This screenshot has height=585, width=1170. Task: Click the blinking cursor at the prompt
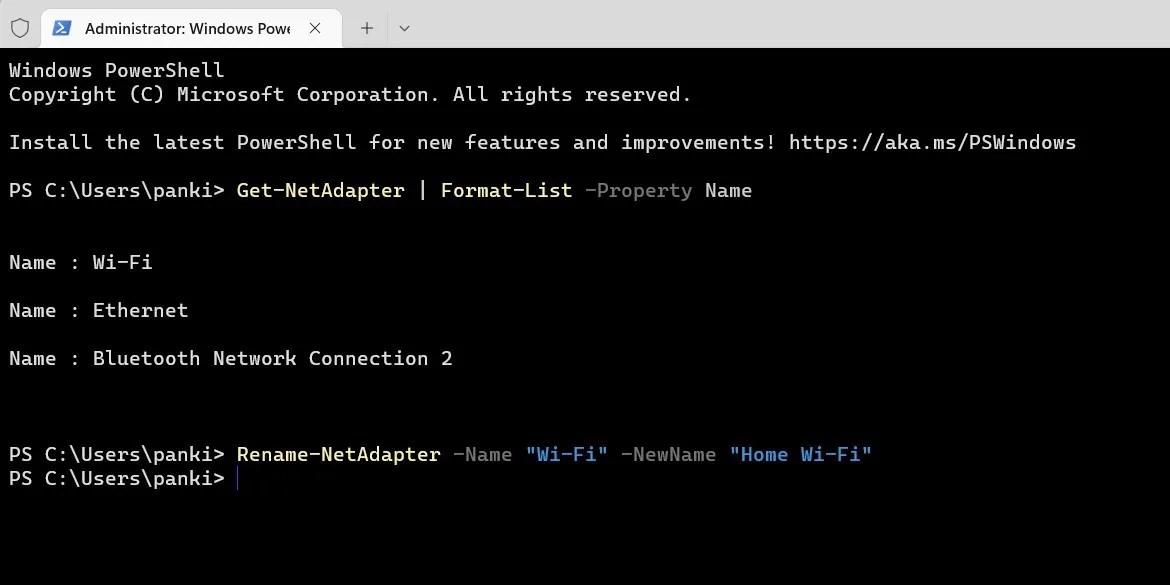pyautogui.click(x=238, y=478)
